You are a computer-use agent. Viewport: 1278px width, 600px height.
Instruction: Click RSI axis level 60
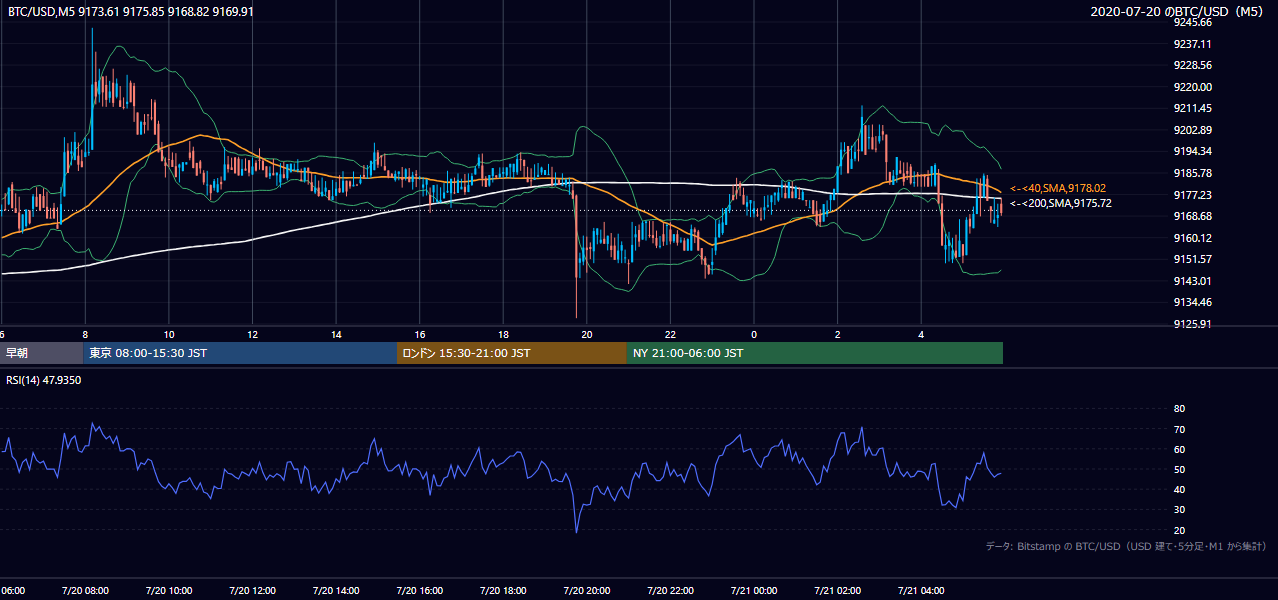coord(1179,449)
